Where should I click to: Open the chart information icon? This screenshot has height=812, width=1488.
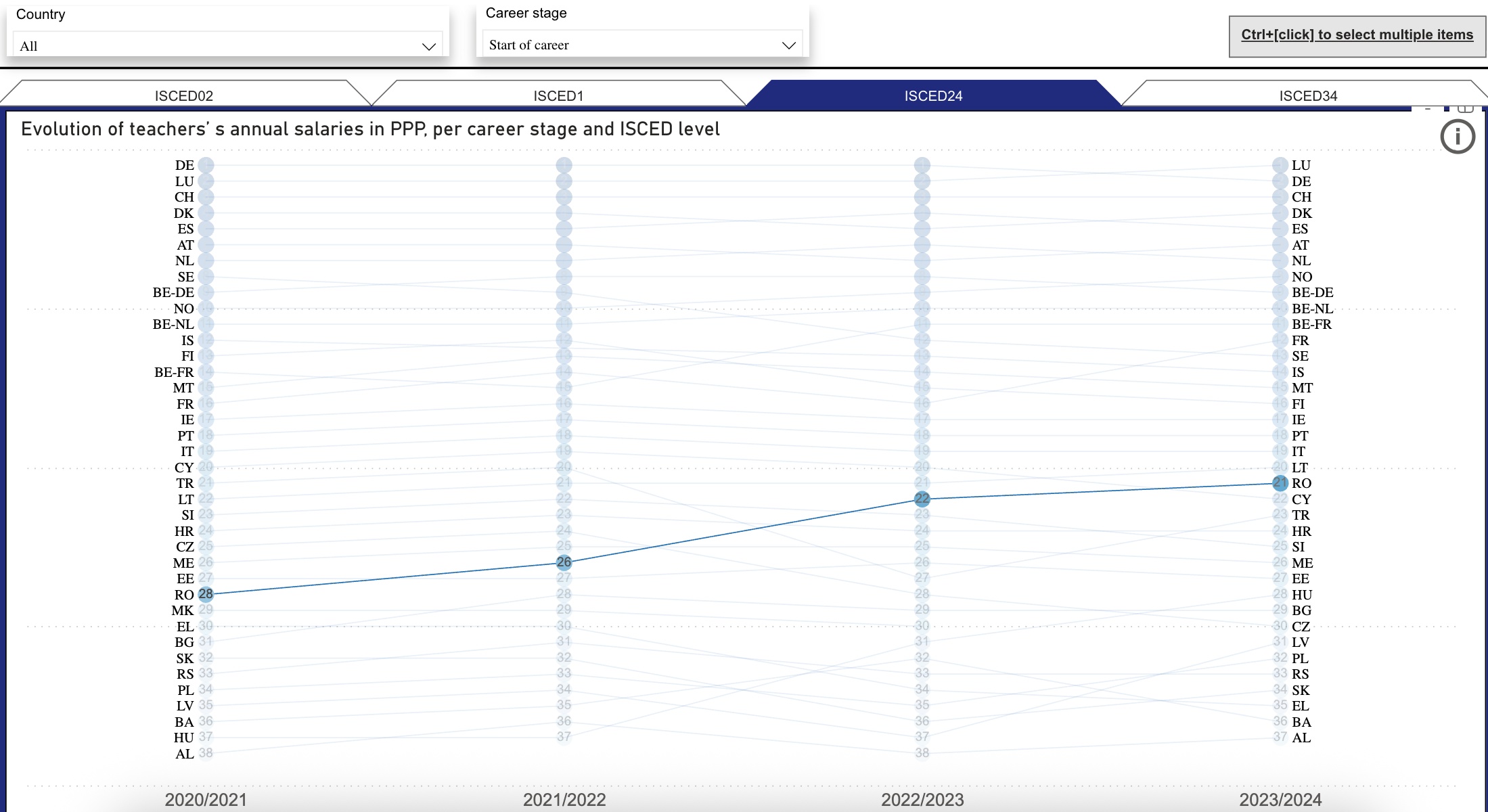(x=1457, y=137)
